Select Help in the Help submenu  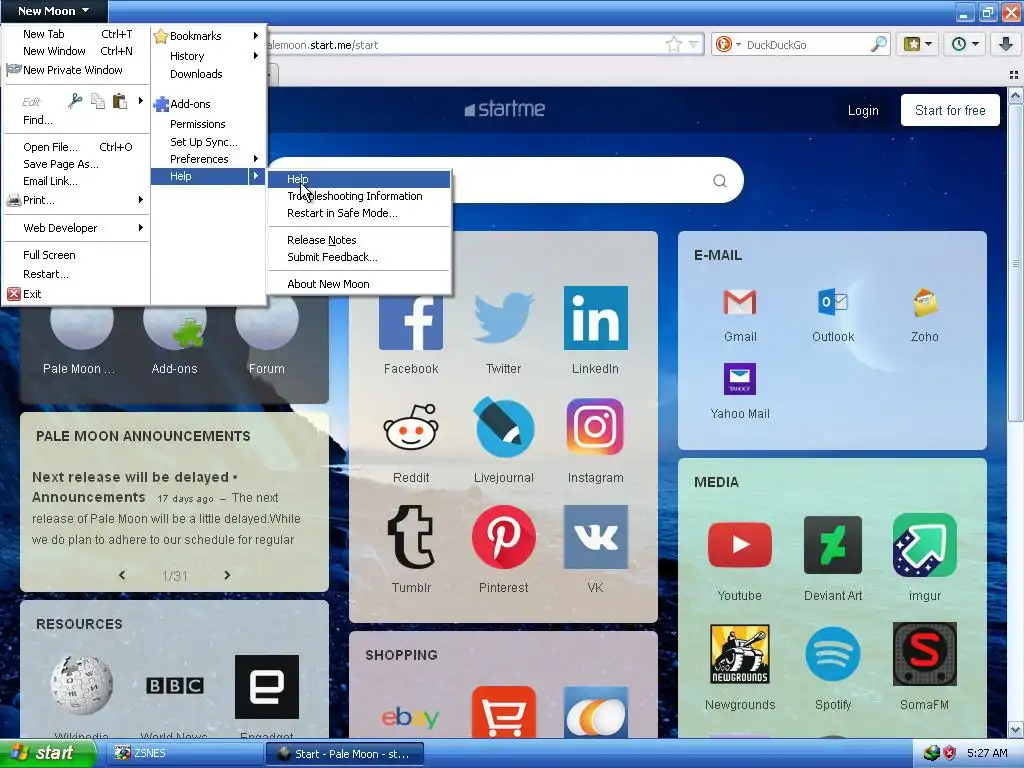coord(359,179)
